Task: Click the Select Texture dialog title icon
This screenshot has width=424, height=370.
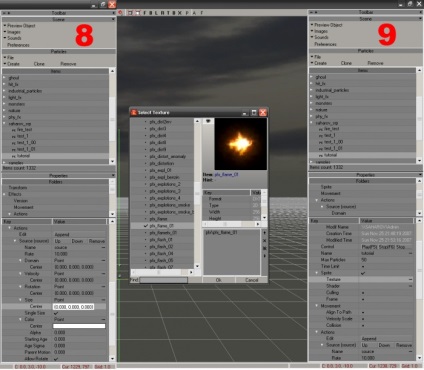Action: tap(134, 112)
